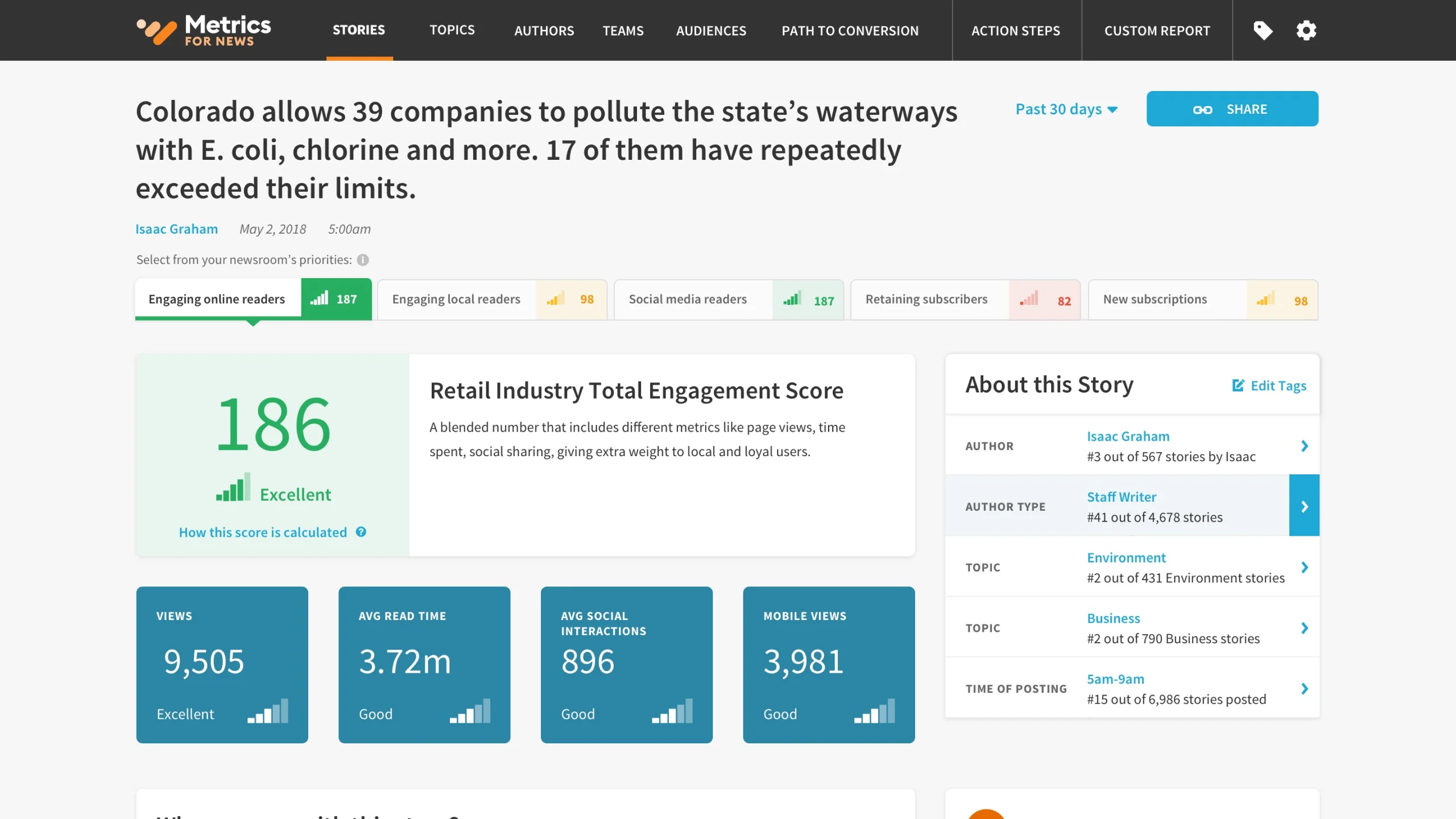Open the Topics tab
The height and width of the screenshot is (819, 1456).
(452, 30)
